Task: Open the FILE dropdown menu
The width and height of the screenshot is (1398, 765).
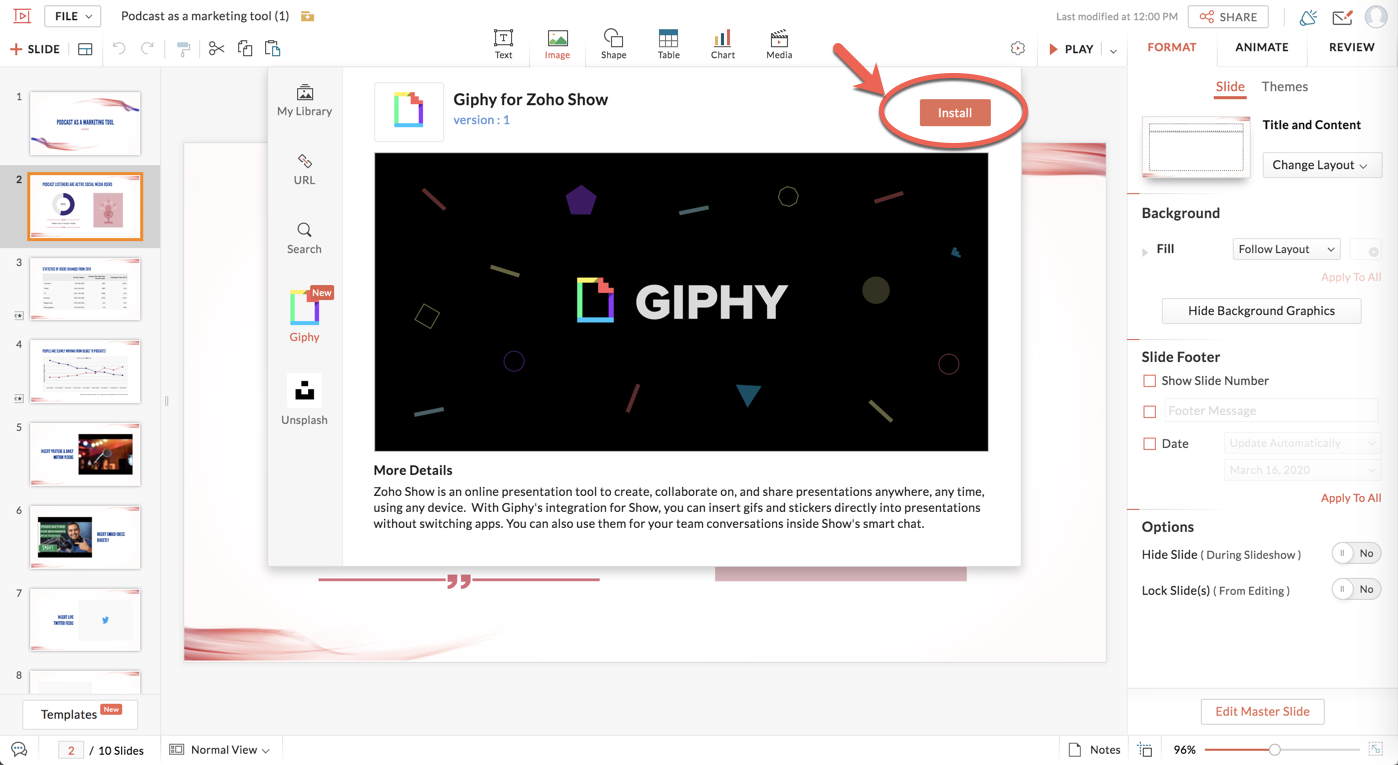Action: click(74, 16)
